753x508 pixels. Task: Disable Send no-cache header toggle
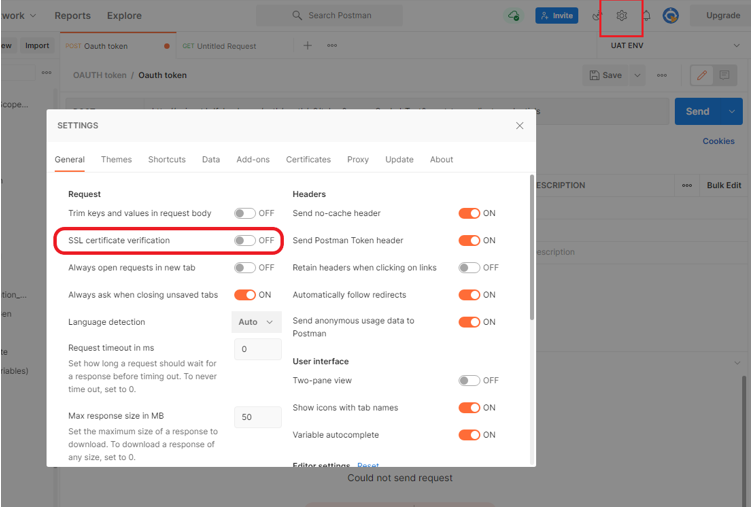[469, 214]
